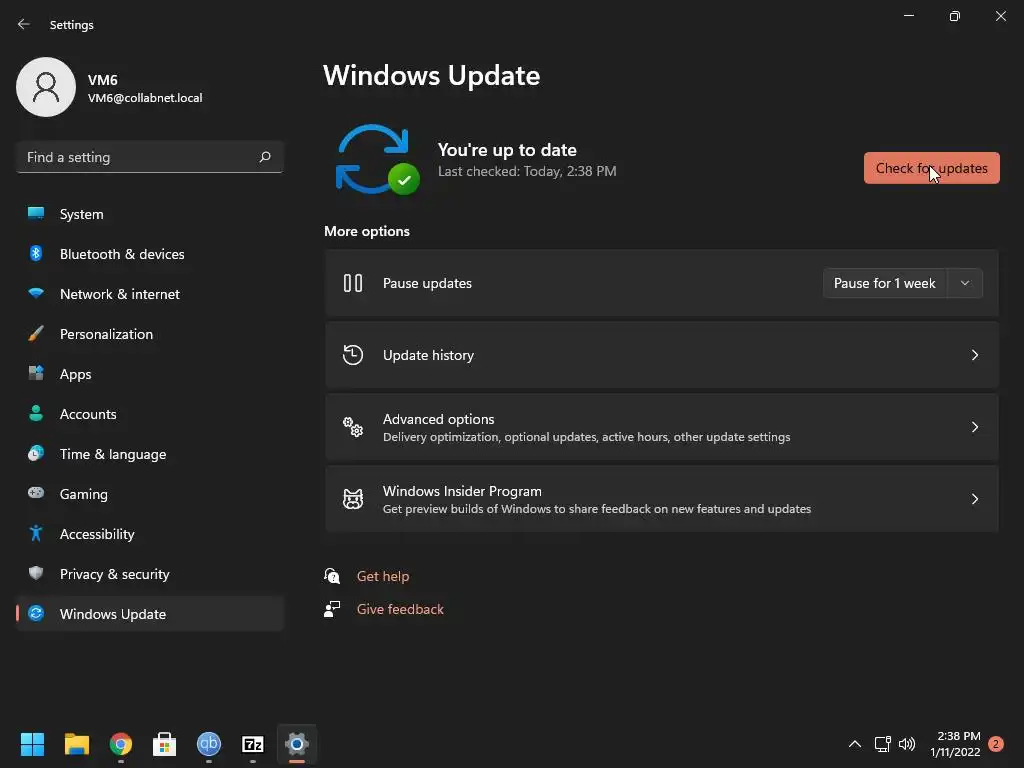The image size is (1024, 768).
Task: Go to Accessibility settings
Action: [150, 534]
